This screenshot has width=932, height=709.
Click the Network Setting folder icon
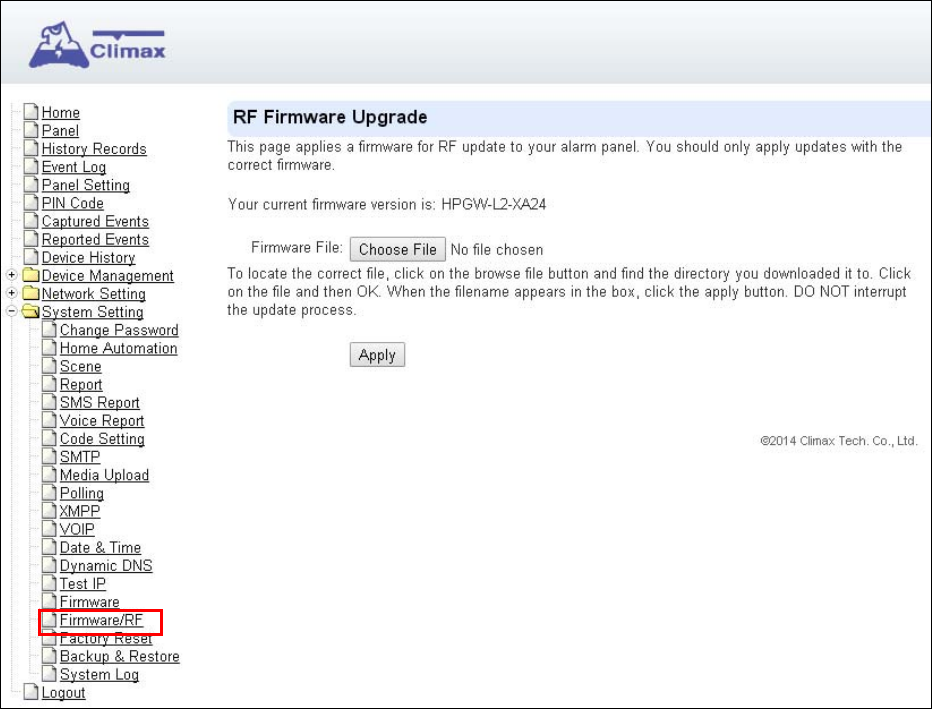tap(31, 293)
